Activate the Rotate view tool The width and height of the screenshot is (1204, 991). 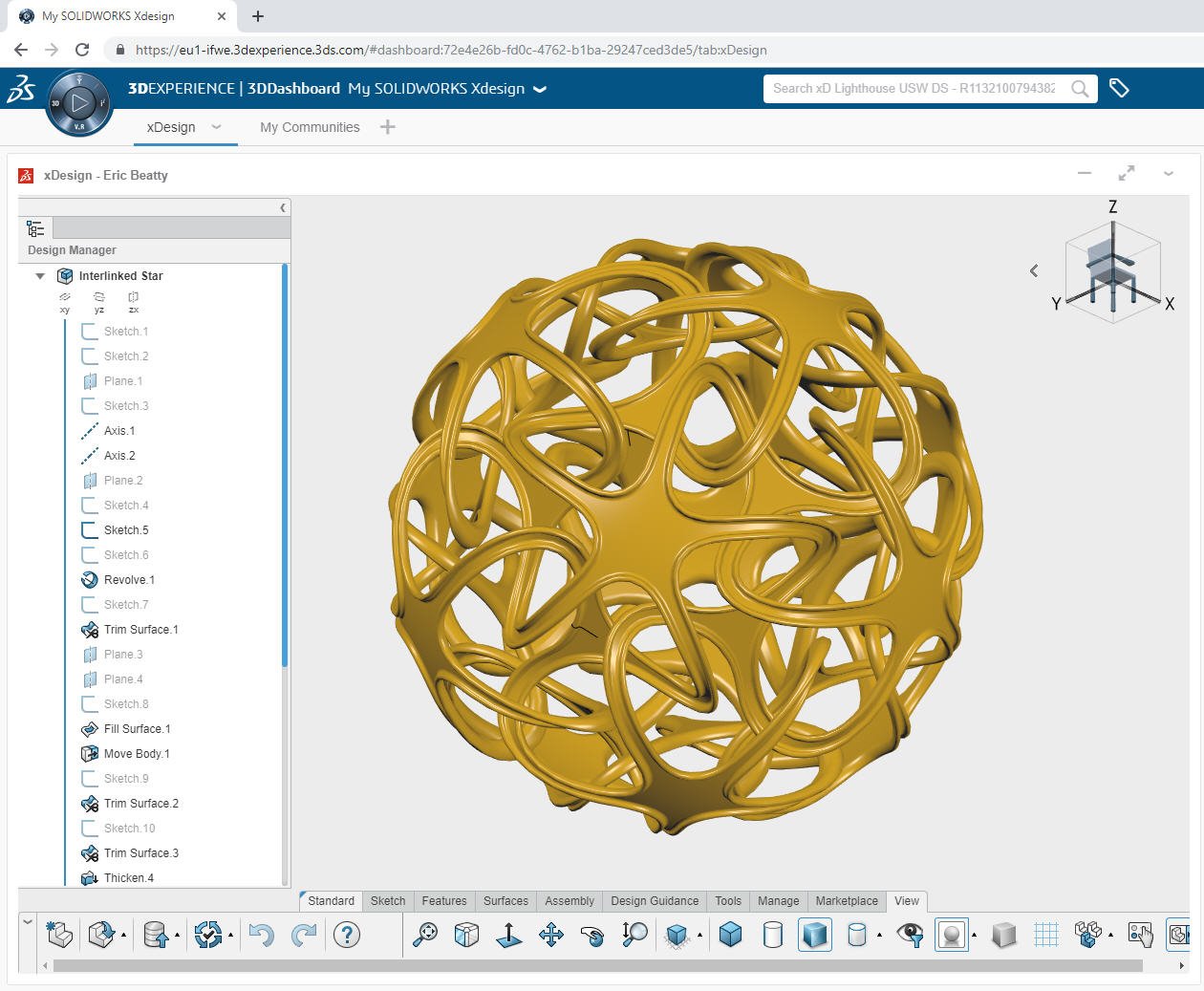[593, 935]
